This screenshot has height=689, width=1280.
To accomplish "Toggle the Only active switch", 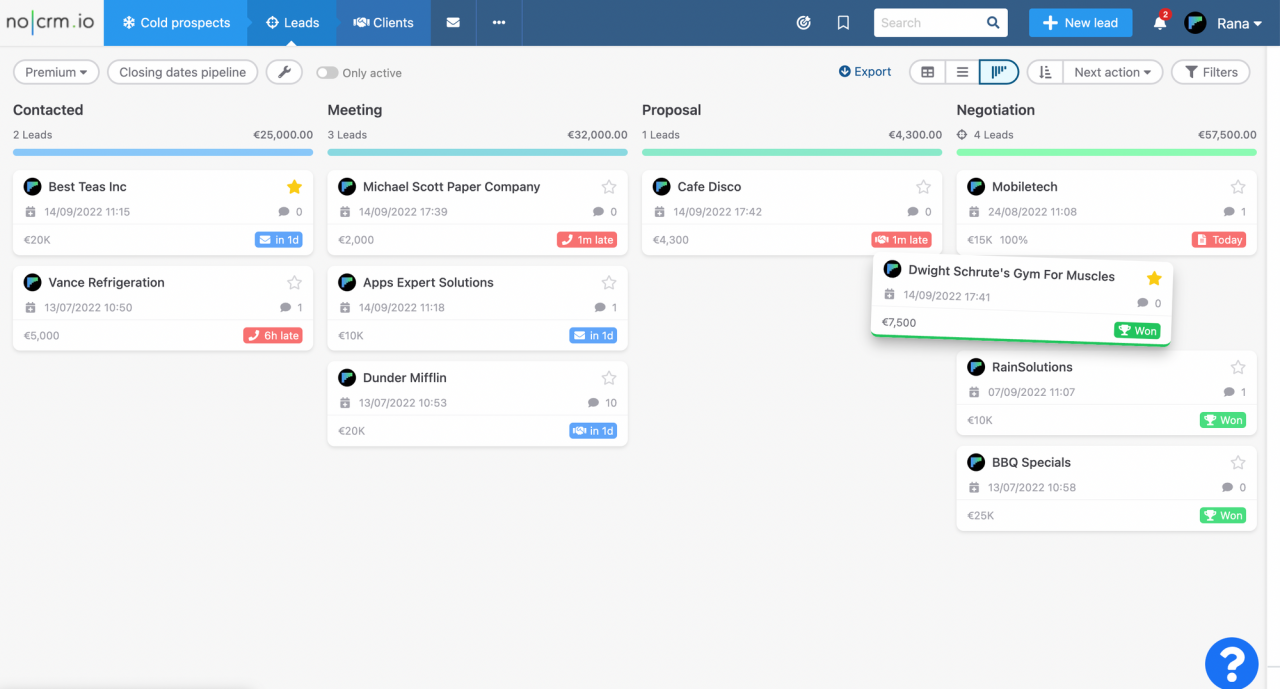I will 328,72.
